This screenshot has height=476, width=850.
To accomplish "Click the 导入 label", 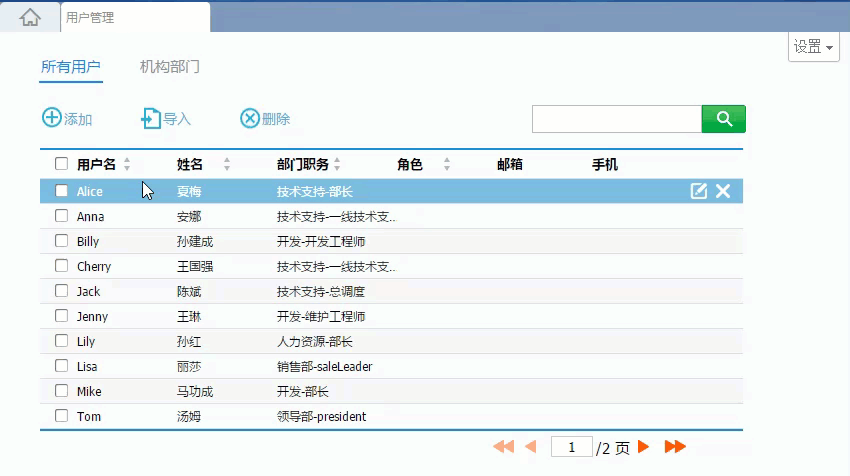I will point(177,119).
